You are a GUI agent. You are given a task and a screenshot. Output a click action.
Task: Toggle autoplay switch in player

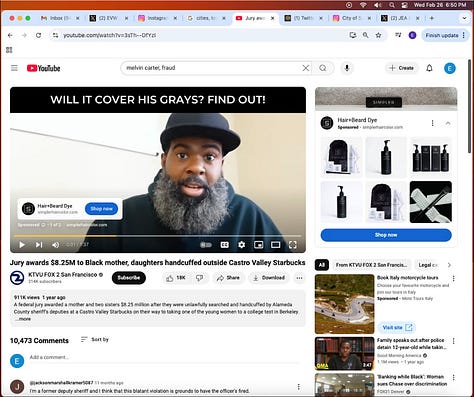[206, 245]
